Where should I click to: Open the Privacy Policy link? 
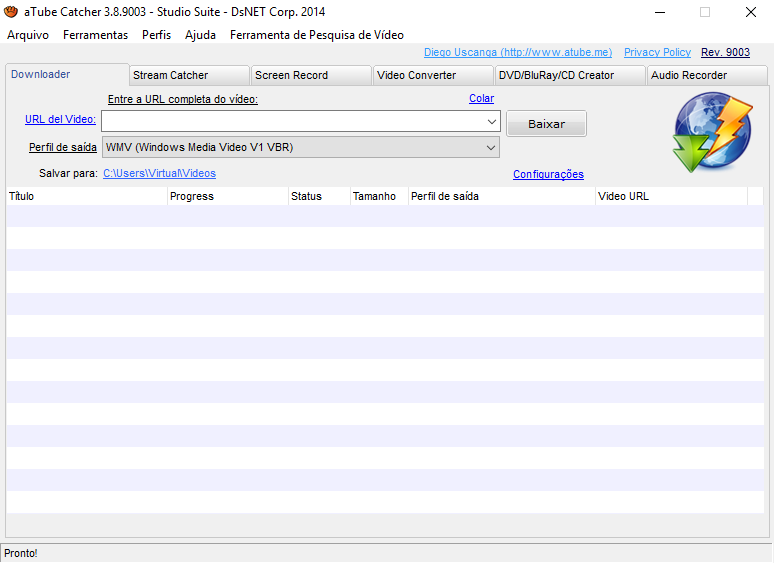[x=657, y=52]
